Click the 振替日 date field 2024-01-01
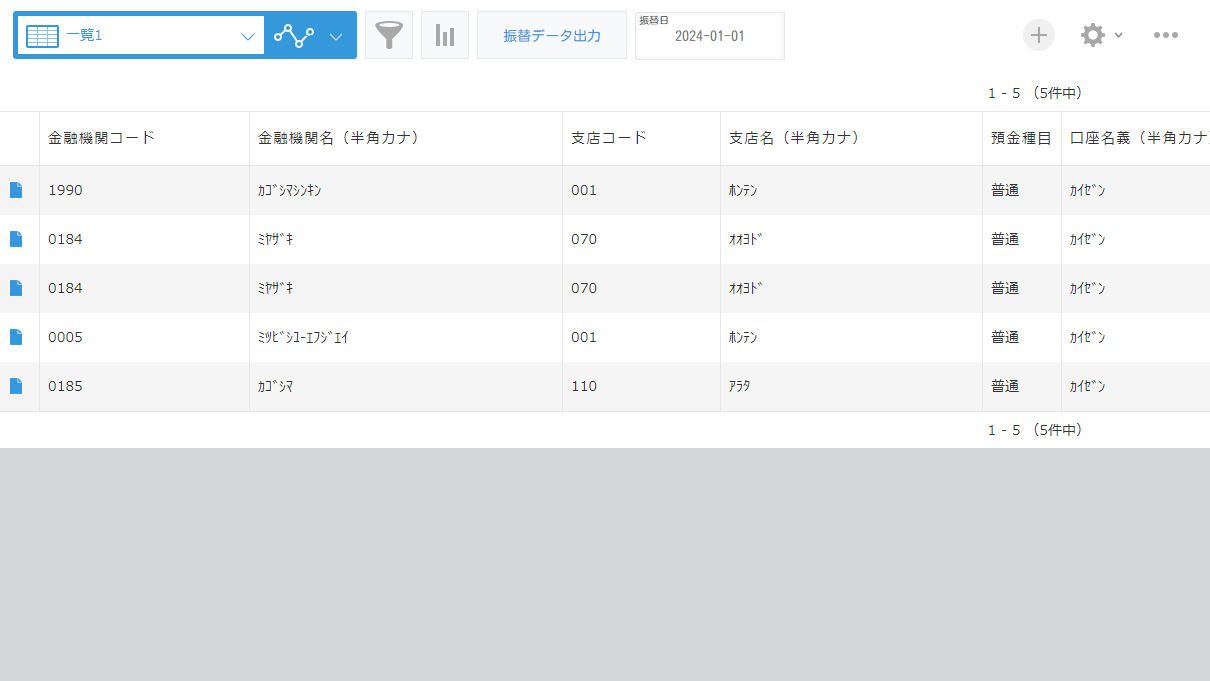The height and width of the screenshot is (681, 1210). point(710,36)
